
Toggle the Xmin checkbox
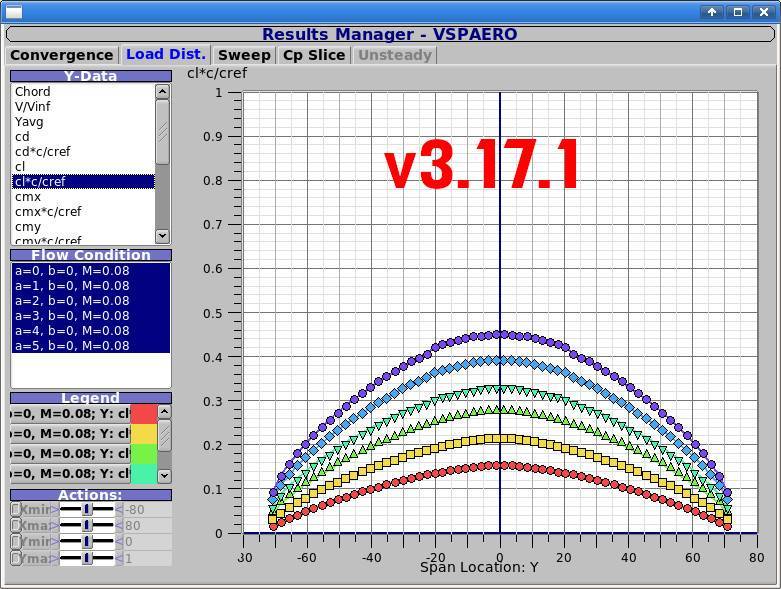[x=15, y=509]
